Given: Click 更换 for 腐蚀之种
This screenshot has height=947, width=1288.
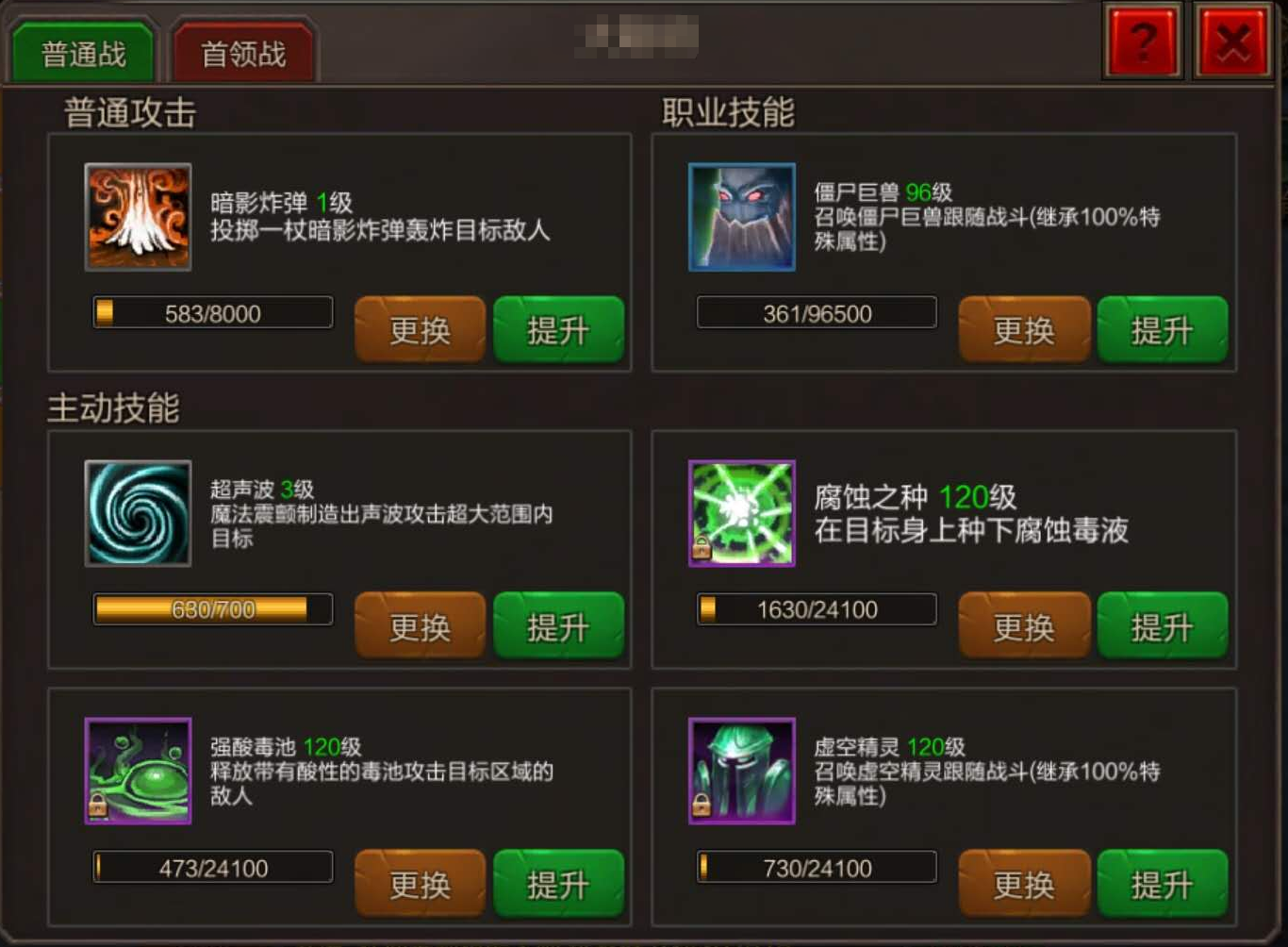Looking at the screenshot, I should pos(1024,625).
